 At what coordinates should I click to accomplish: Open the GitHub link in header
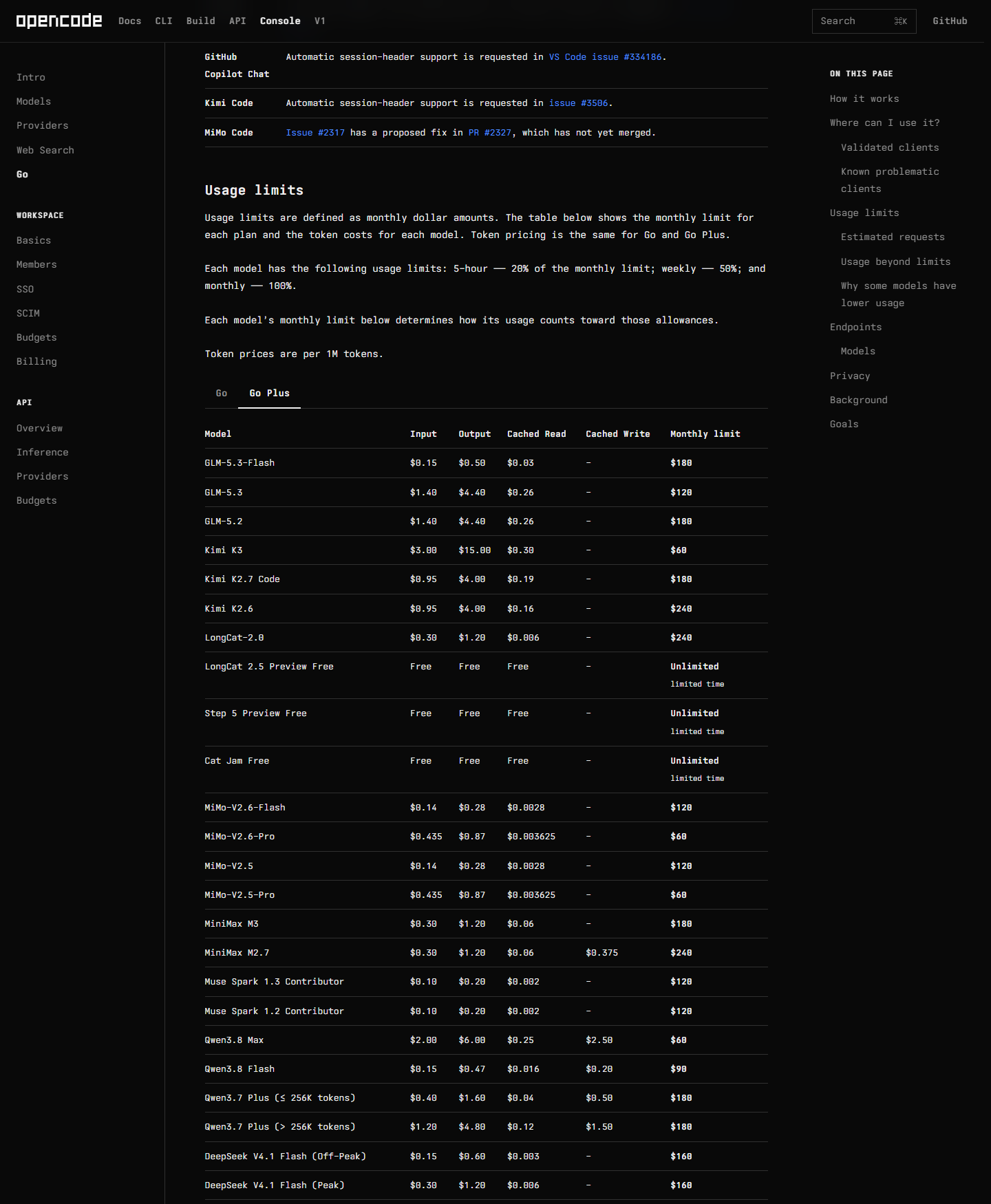click(950, 21)
